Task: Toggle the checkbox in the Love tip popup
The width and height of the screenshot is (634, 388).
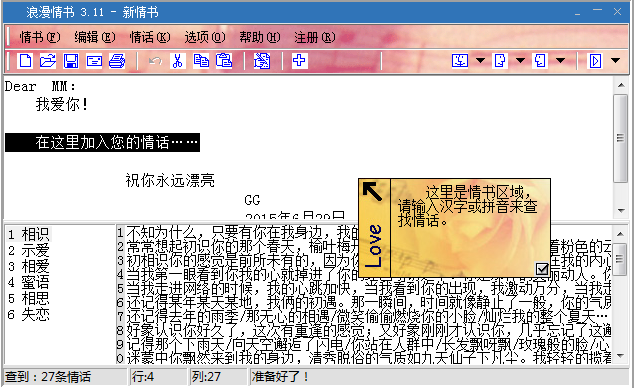Action: (541, 269)
